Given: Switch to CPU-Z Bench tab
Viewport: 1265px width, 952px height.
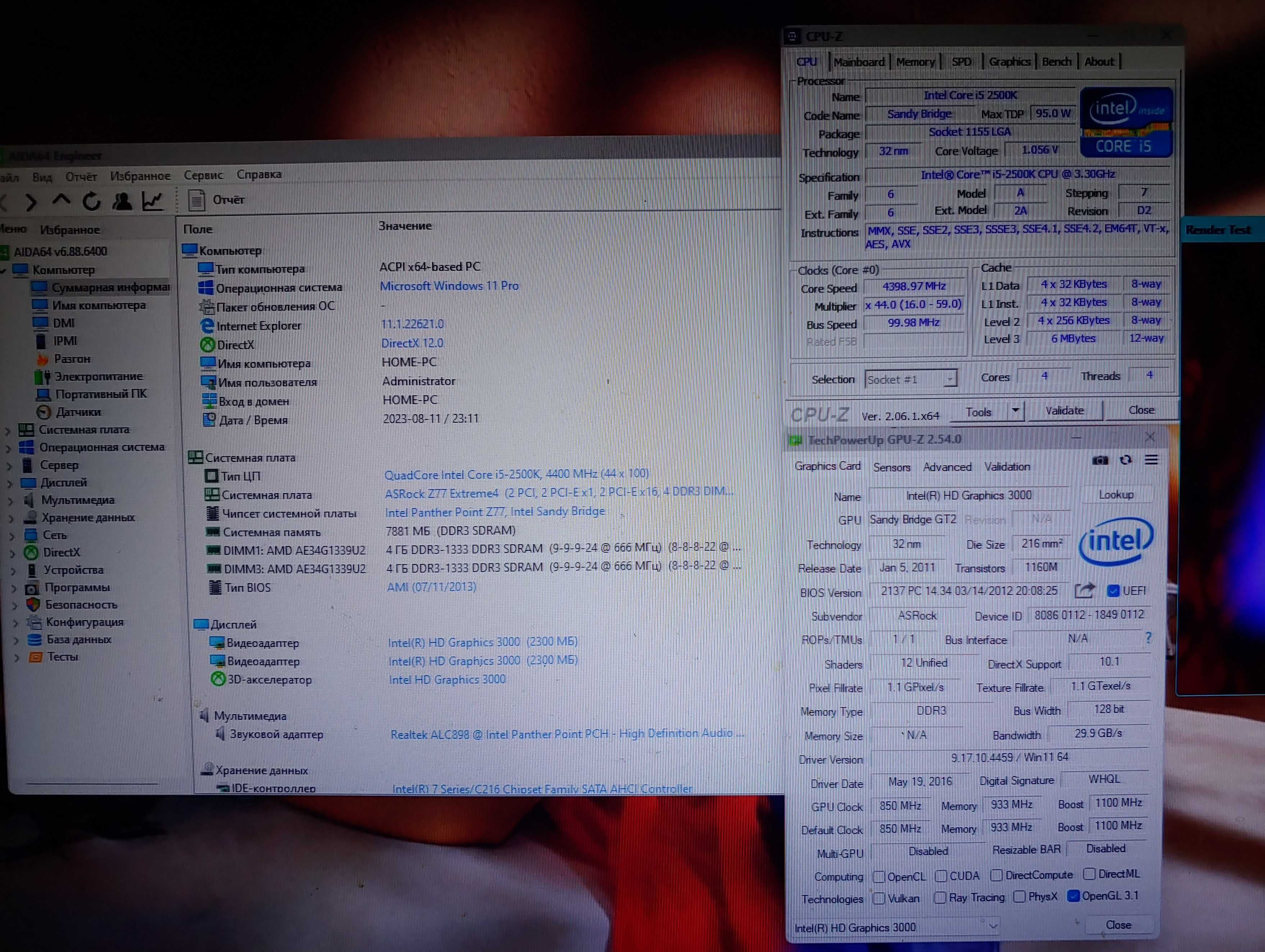Looking at the screenshot, I should [1056, 61].
